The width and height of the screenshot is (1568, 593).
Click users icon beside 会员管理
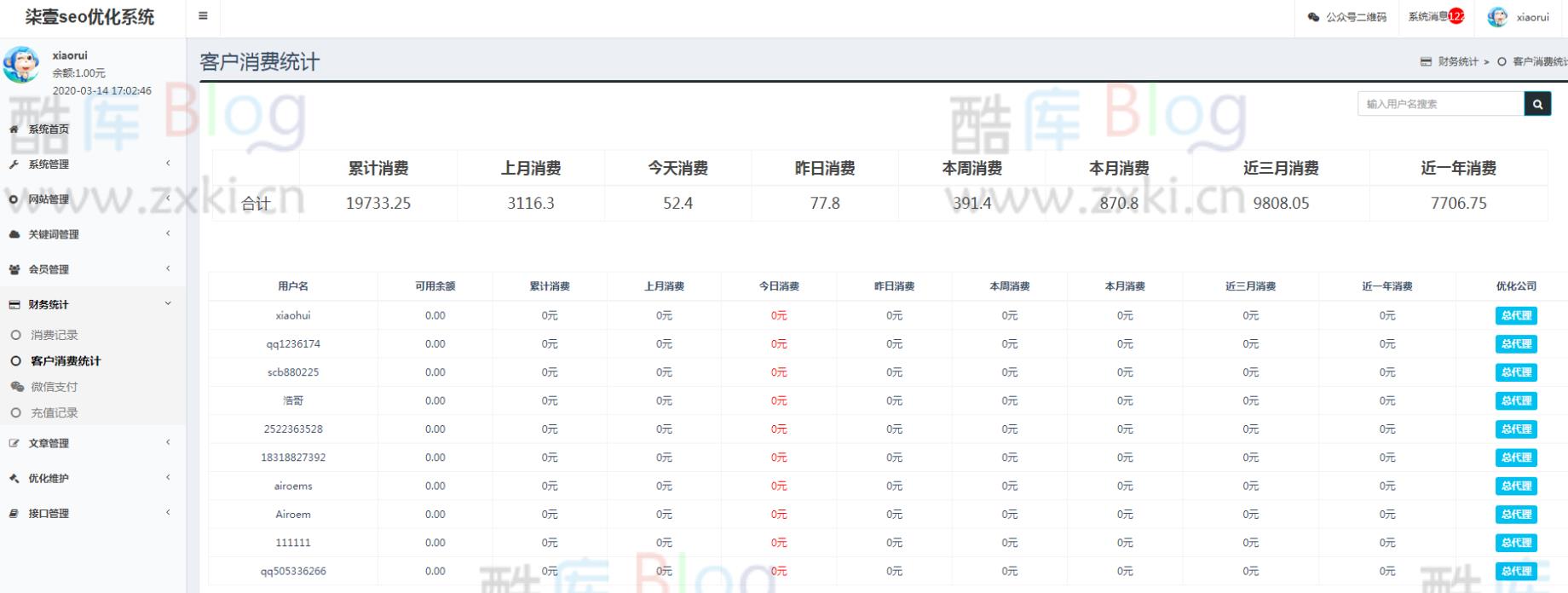tap(14, 269)
